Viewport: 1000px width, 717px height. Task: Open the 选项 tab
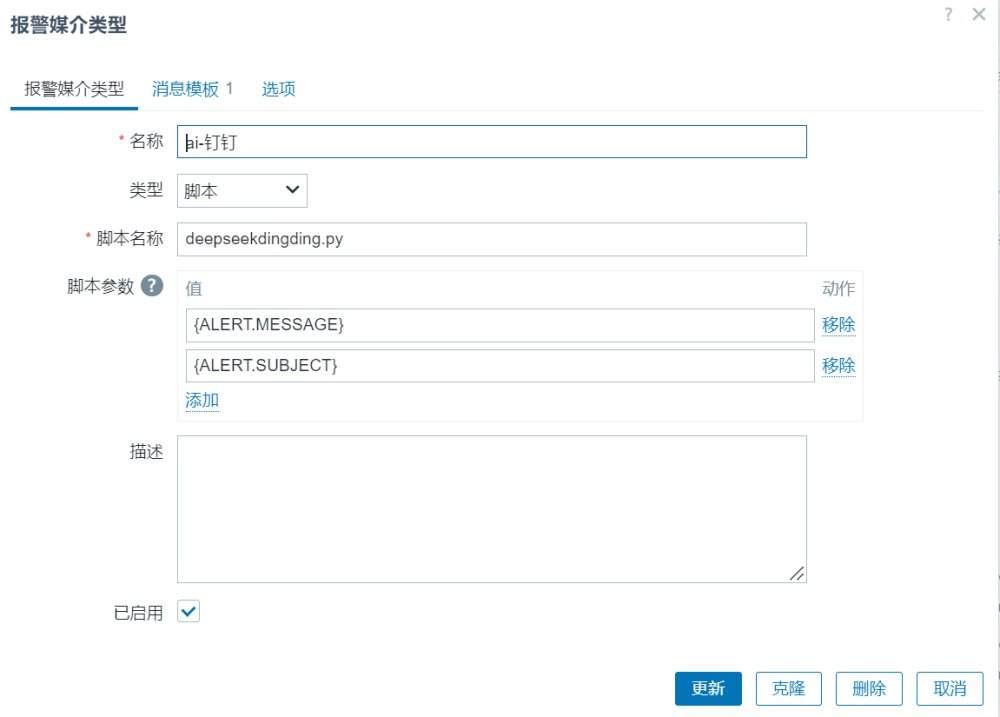279,89
